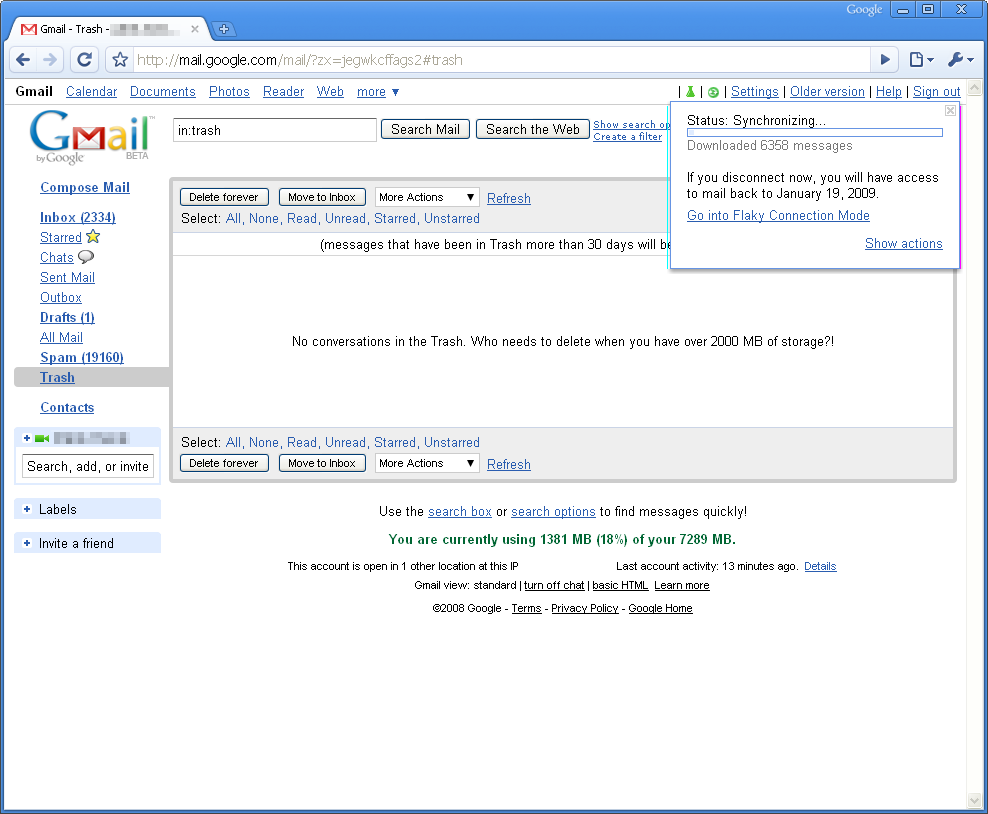This screenshot has width=988, height=814.
Task: Open Reader from top navigation
Action: [x=284, y=92]
